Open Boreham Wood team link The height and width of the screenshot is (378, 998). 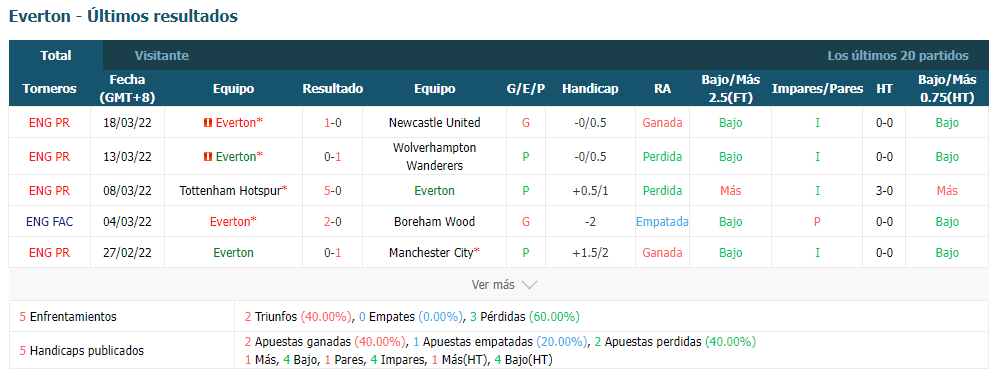coord(435,221)
